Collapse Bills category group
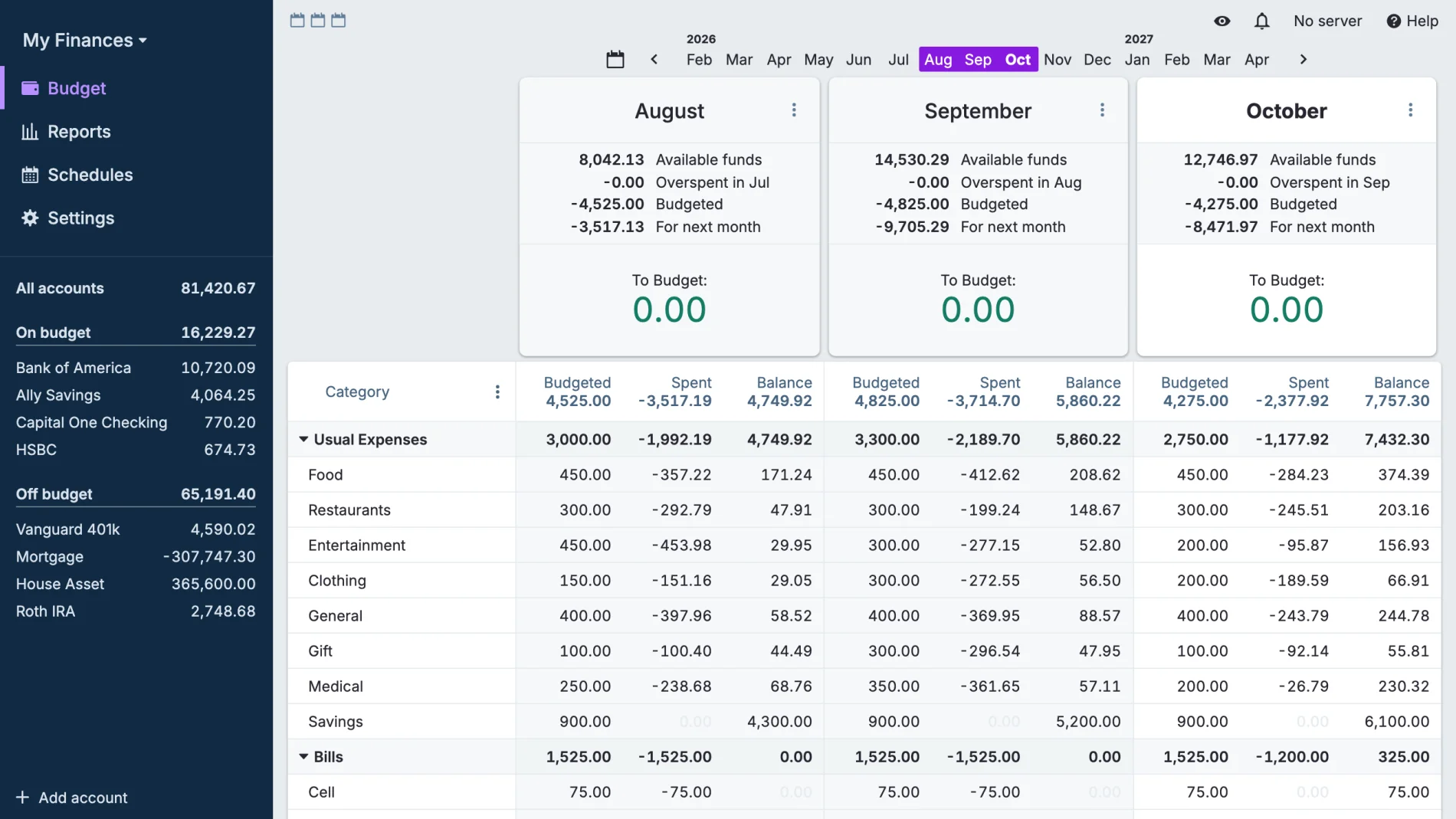Screen dimensions: 1456x819 [x=303, y=756]
